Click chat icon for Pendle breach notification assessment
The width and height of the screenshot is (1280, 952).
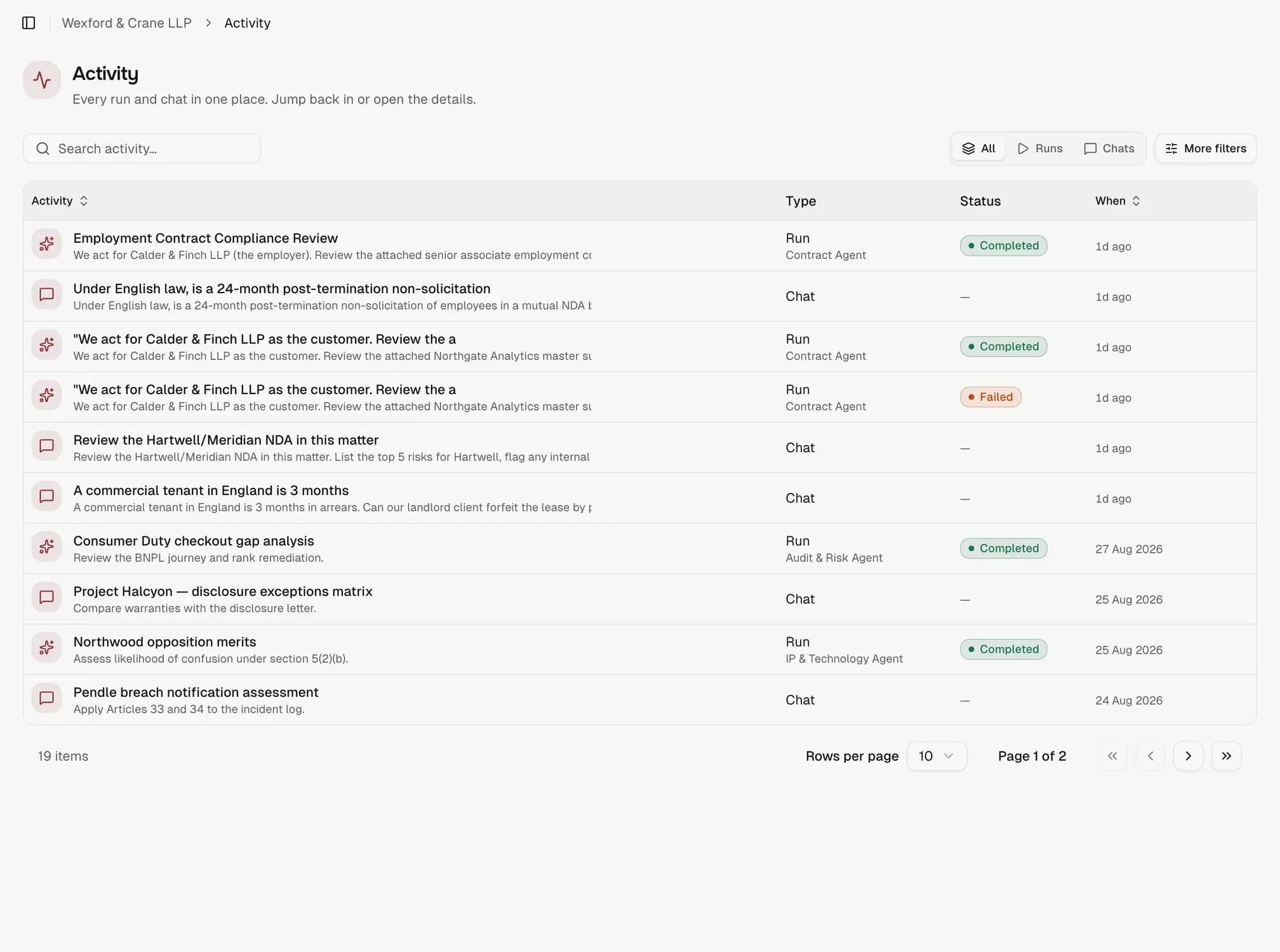pos(46,698)
